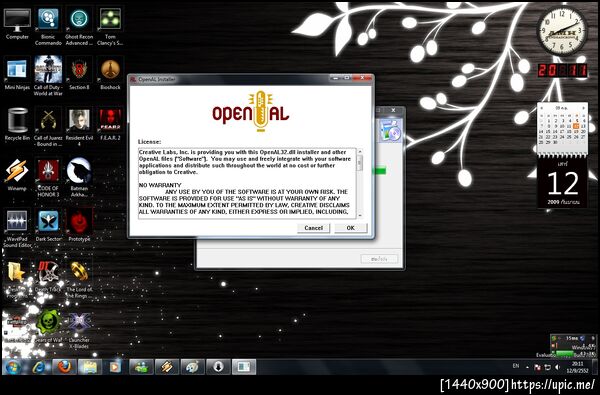600x395 pixels.
Task: Launch Internet Explorer from taskbar
Action: click(x=39, y=367)
